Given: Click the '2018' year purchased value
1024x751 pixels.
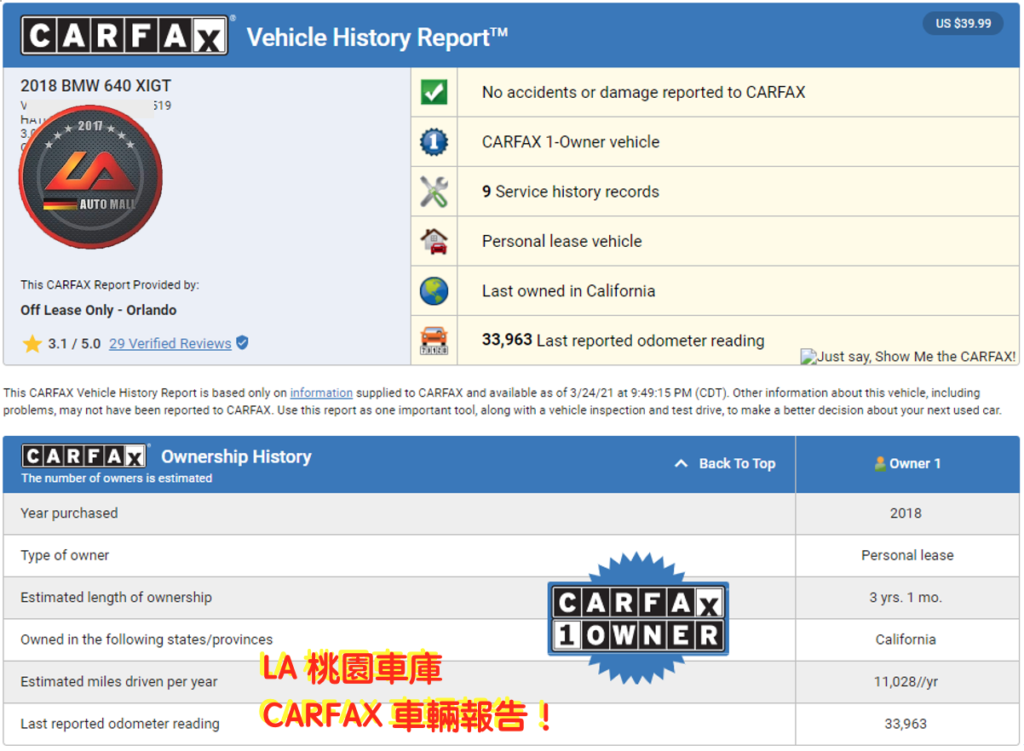Looking at the screenshot, I should tap(906, 513).
